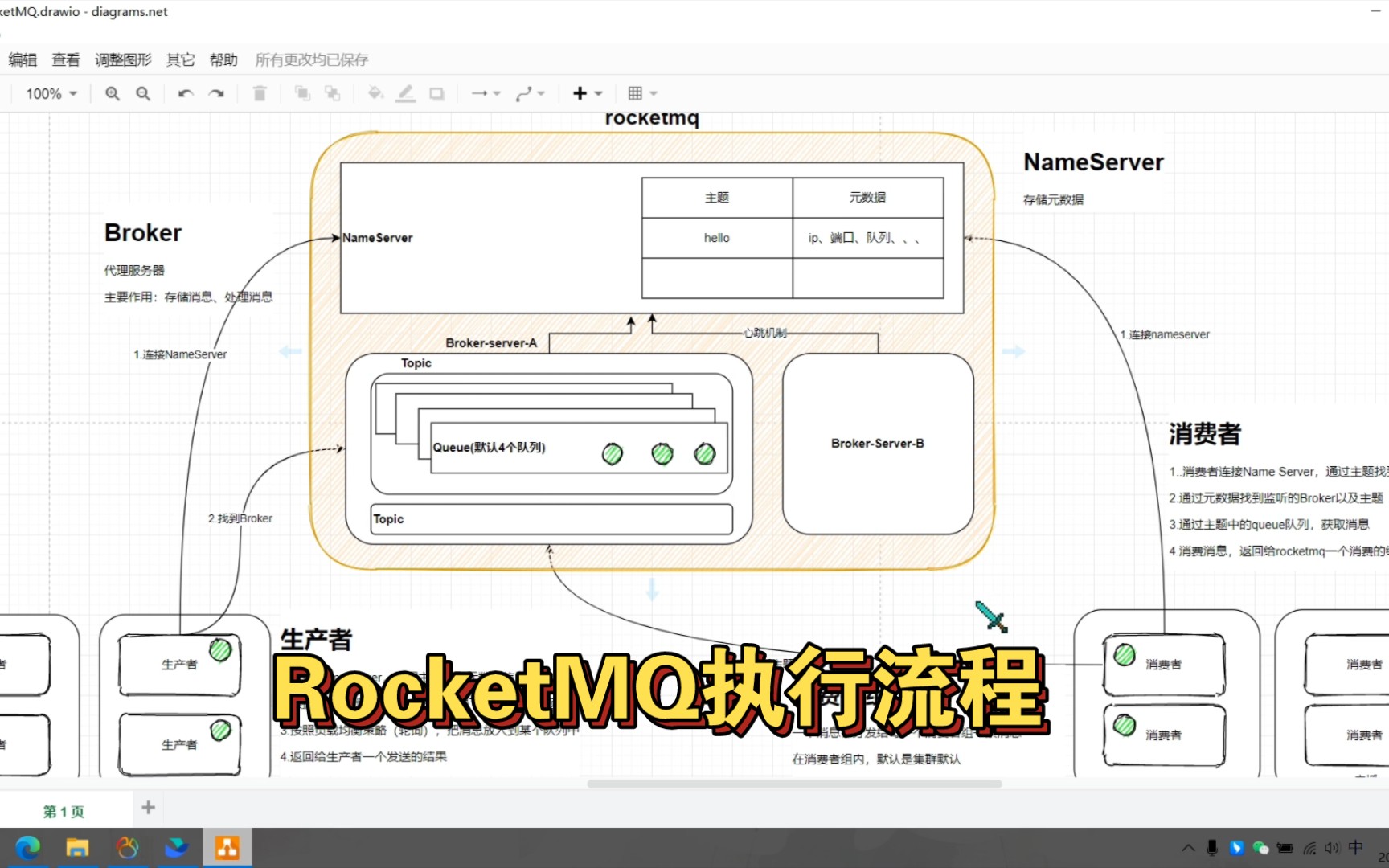1389x868 pixels.
Task: Click the rocketmq title text
Action: (x=652, y=118)
